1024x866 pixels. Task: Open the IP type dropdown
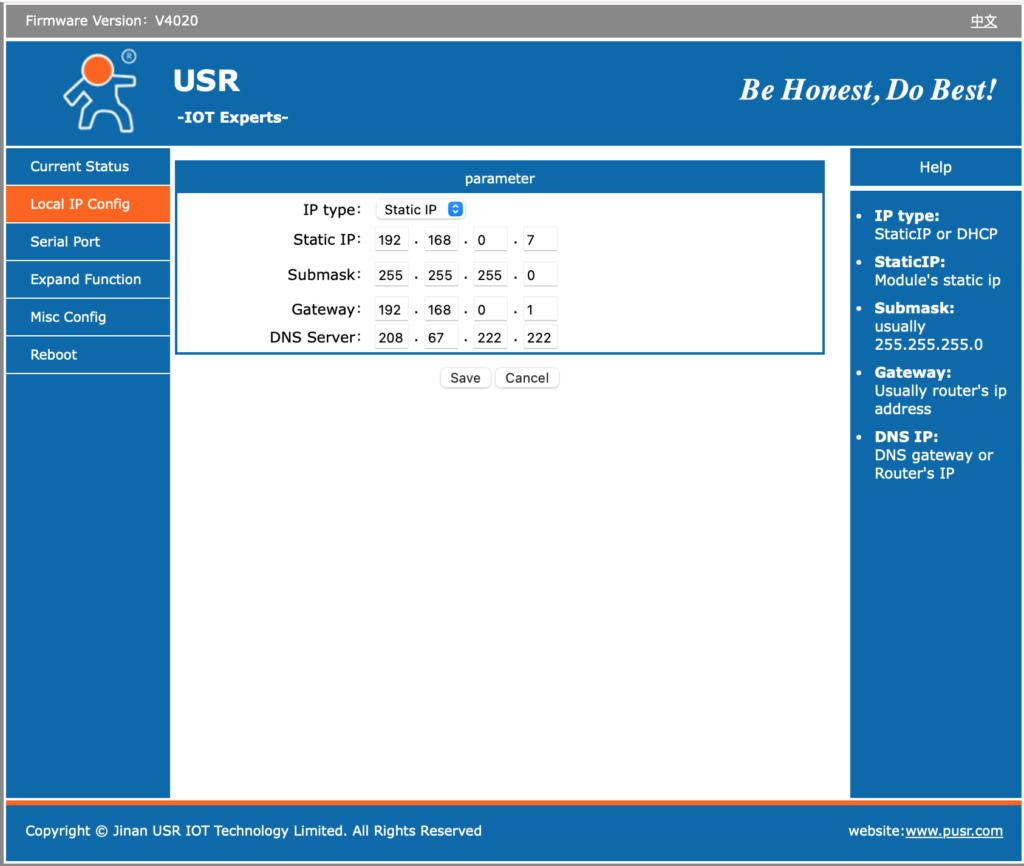(421, 210)
